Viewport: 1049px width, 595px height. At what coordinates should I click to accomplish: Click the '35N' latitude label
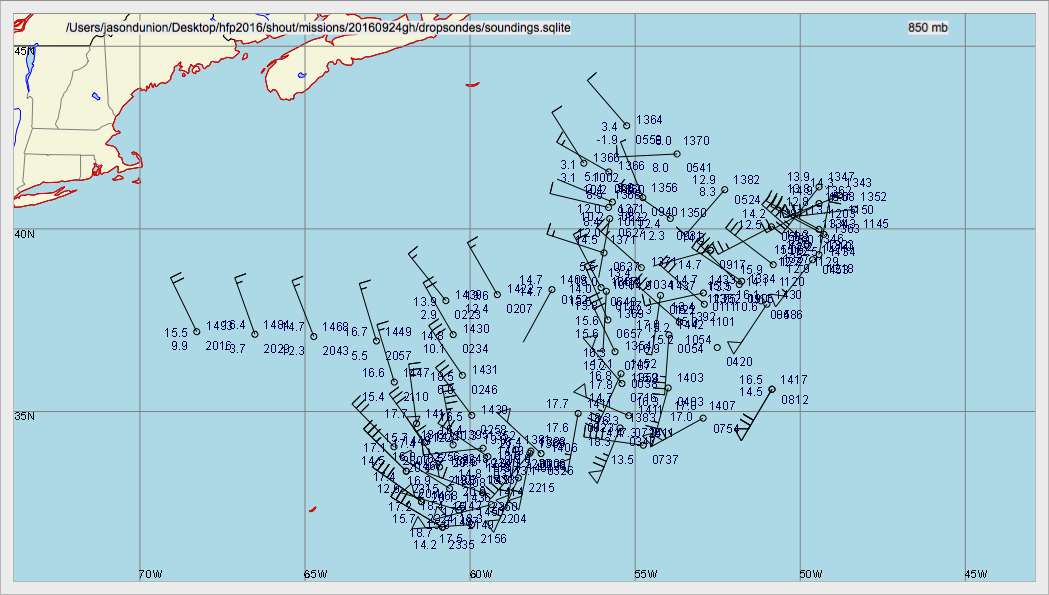coord(25,416)
